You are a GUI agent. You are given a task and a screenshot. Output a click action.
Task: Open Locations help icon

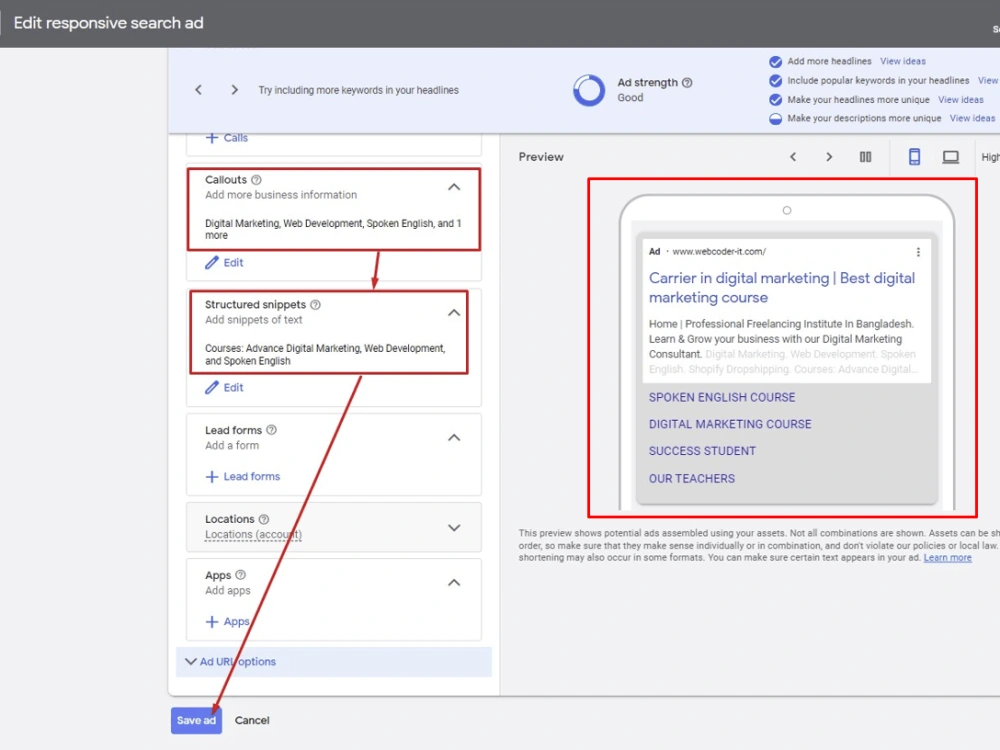264,519
